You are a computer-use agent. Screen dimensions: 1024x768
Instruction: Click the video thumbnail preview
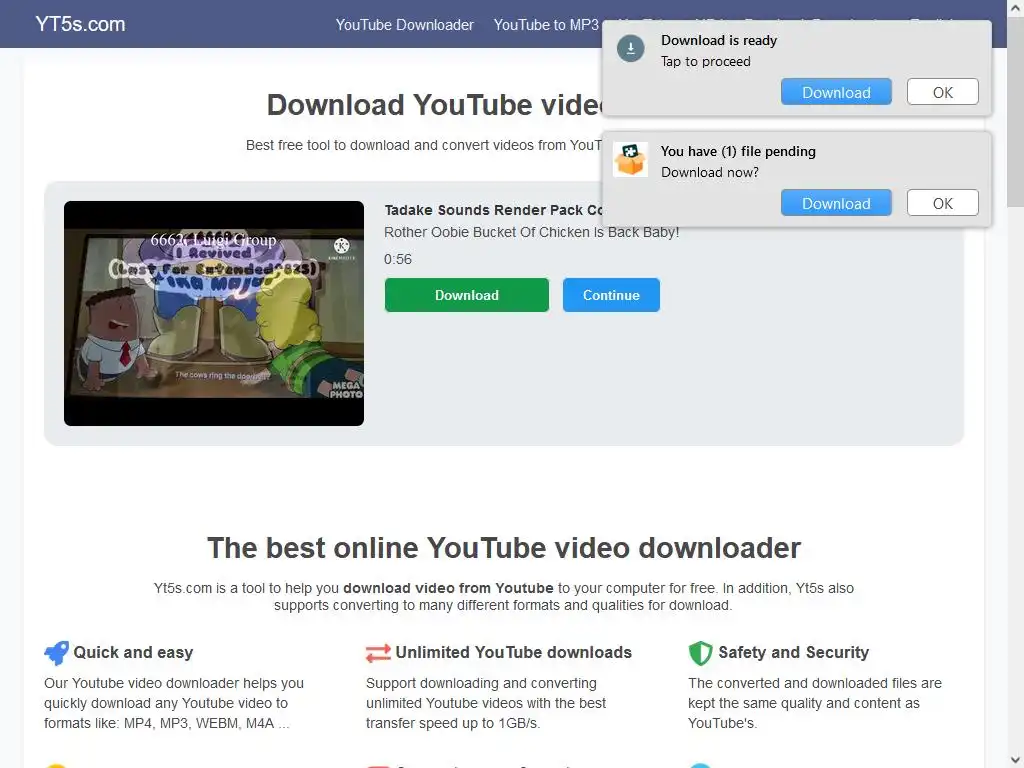click(214, 313)
